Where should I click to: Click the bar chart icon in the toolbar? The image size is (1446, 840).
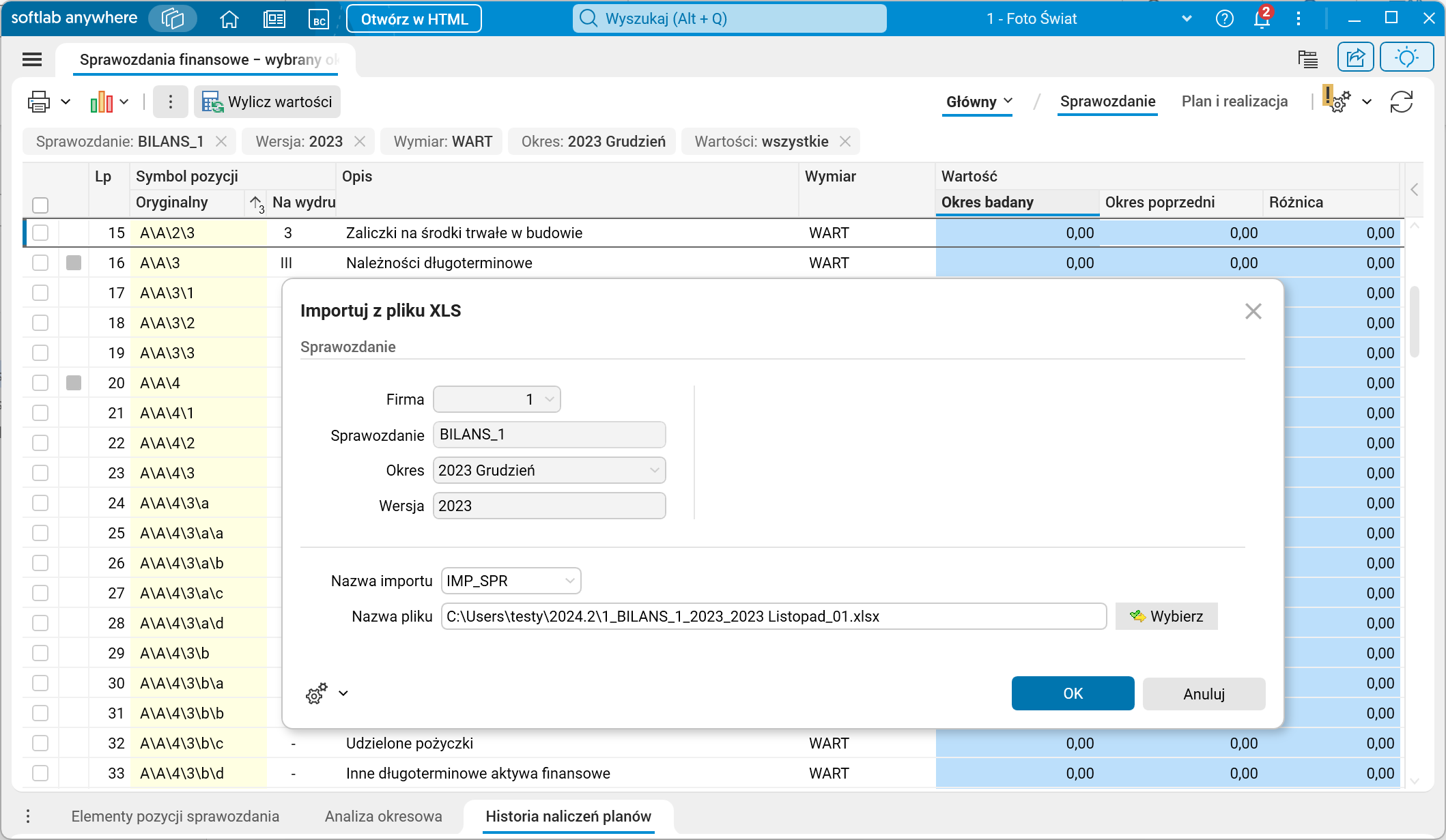point(102,102)
